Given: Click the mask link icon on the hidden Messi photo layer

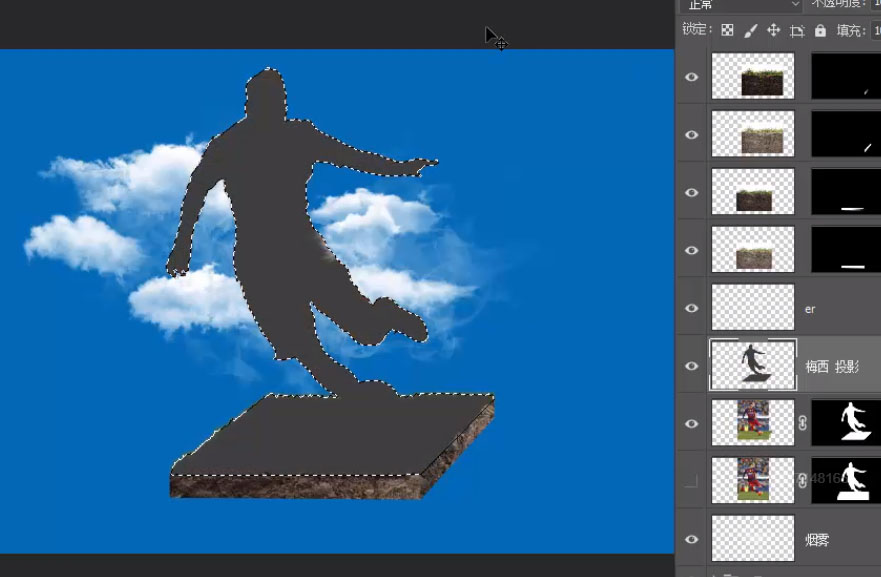Looking at the screenshot, I should click(802, 481).
